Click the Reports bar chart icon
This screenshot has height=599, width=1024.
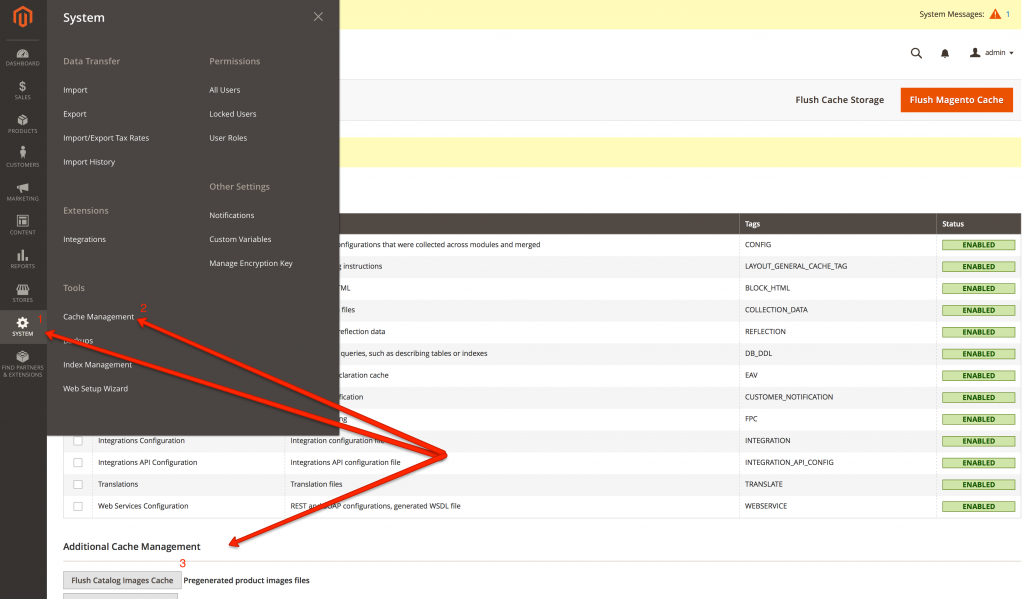22,259
